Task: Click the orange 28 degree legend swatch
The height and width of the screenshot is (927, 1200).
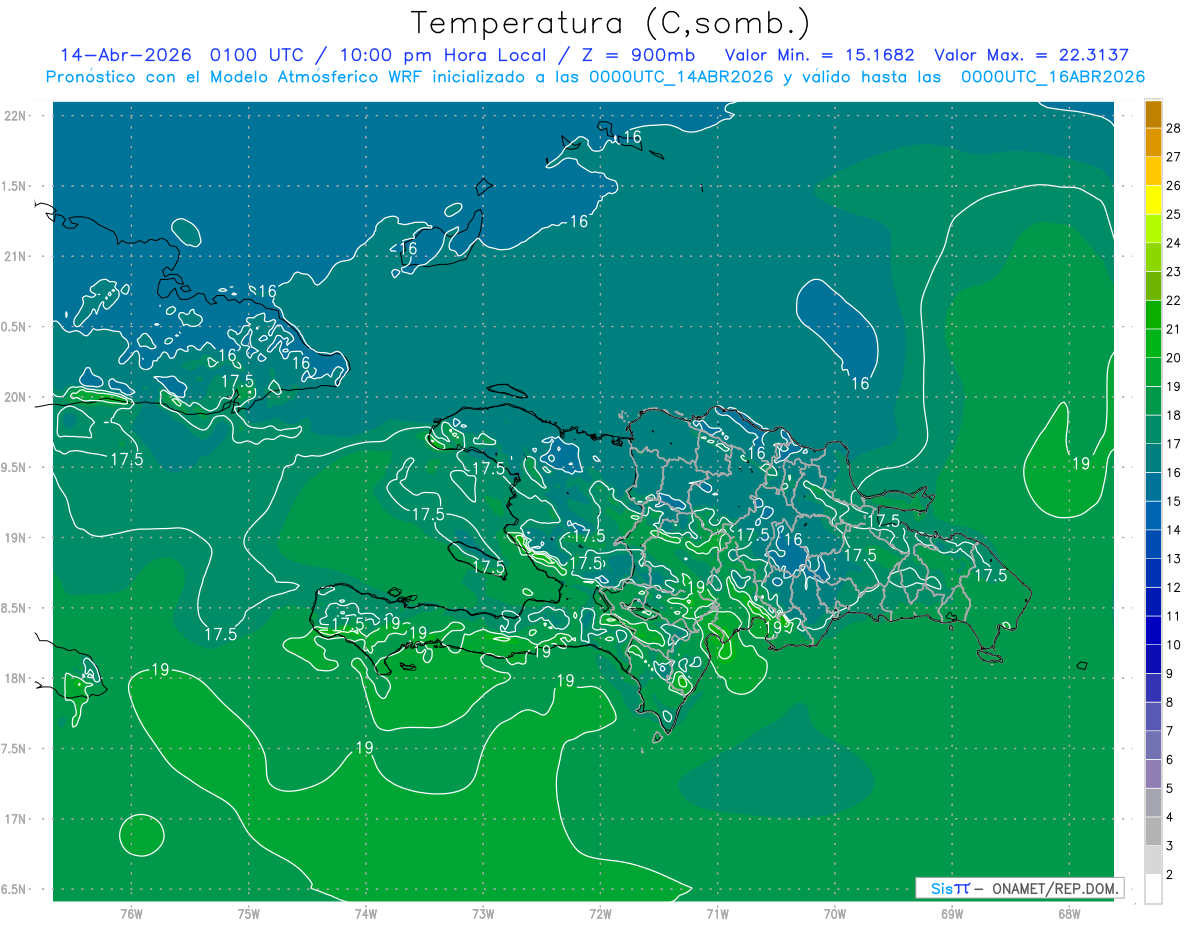Action: pyautogui.click(x=1153, y=115)
